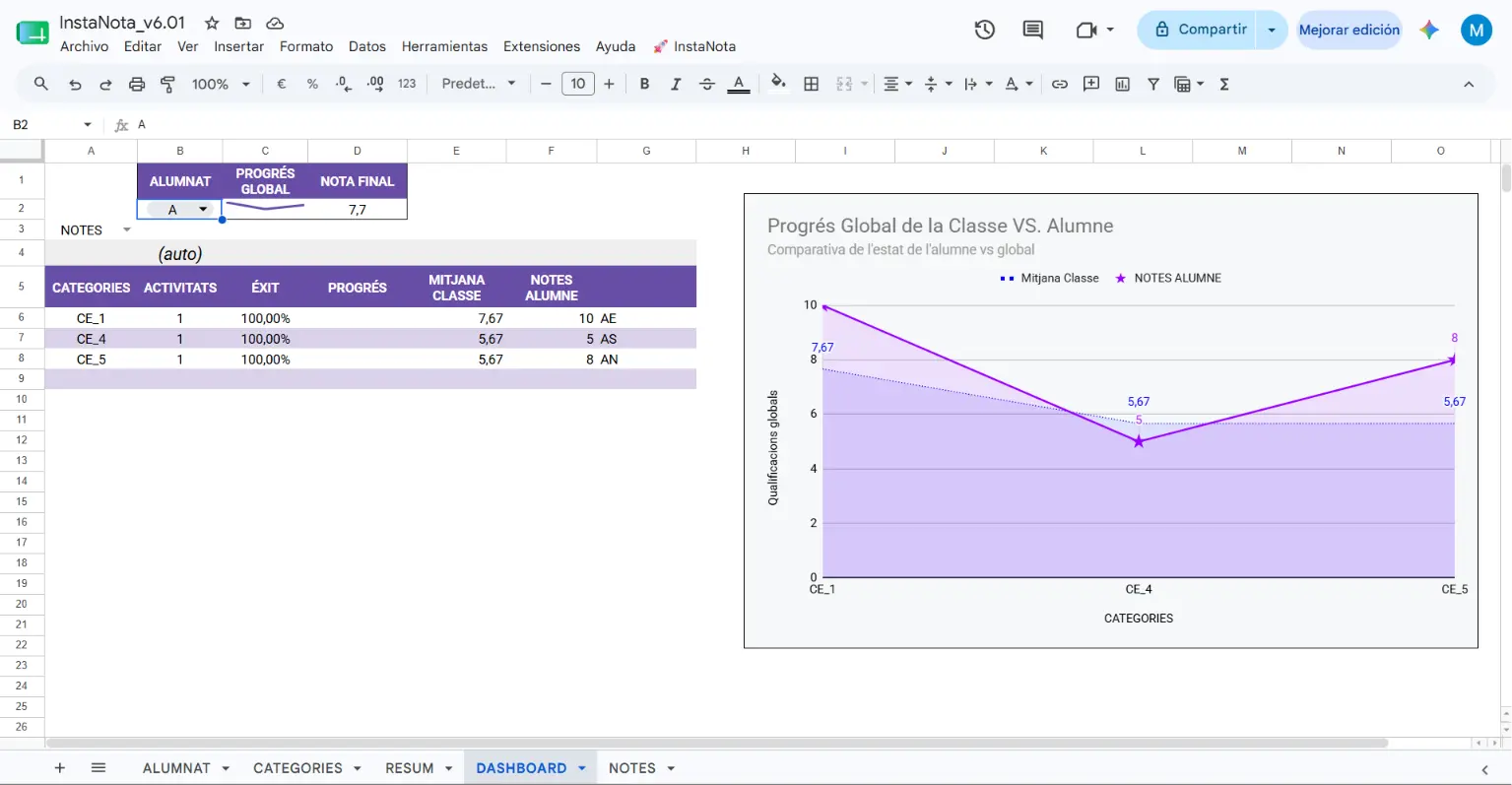Insert a chart
Viewport: 1512px width, 785px height.
(x=1122, y=84)
